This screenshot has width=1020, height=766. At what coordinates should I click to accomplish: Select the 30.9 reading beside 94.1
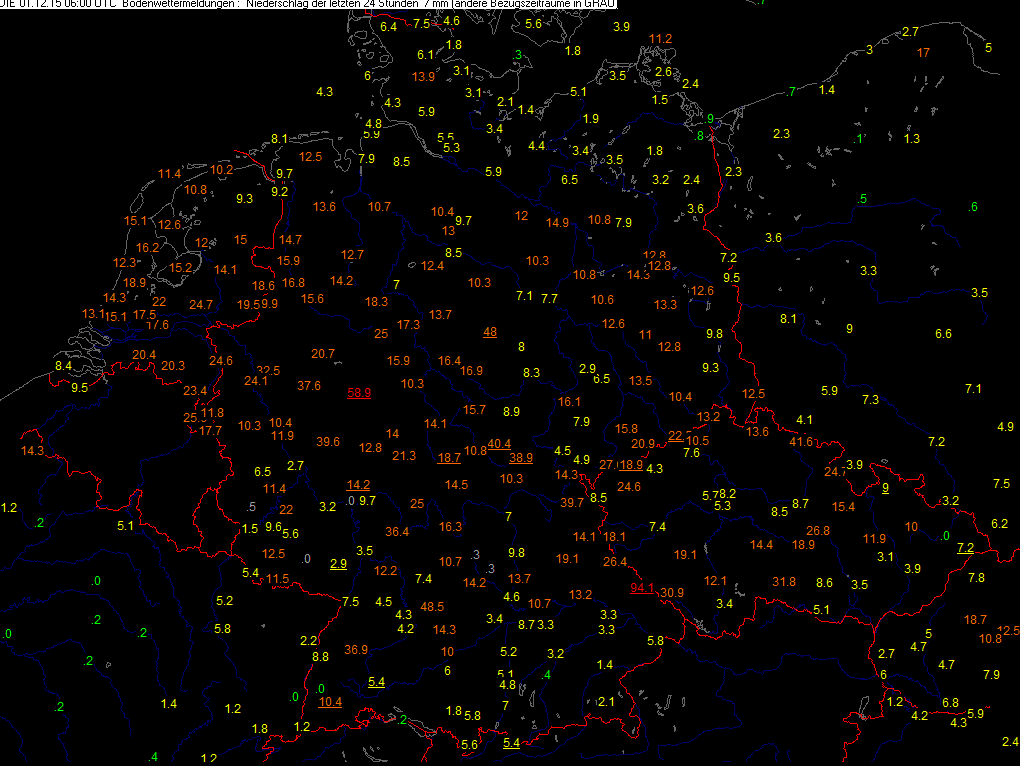tap(672, 593)
